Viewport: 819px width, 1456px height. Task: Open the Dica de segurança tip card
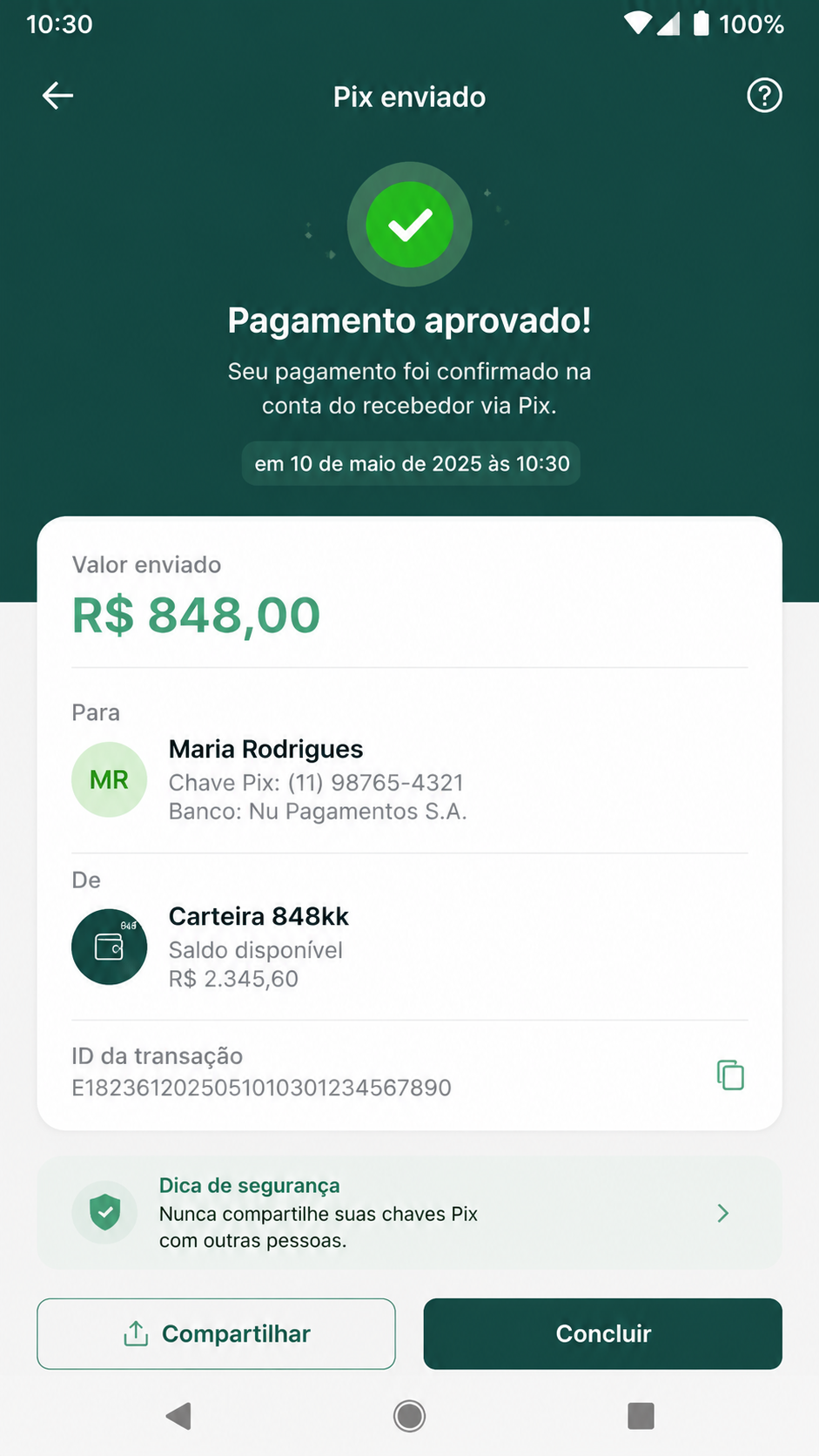click(409, 1213)
